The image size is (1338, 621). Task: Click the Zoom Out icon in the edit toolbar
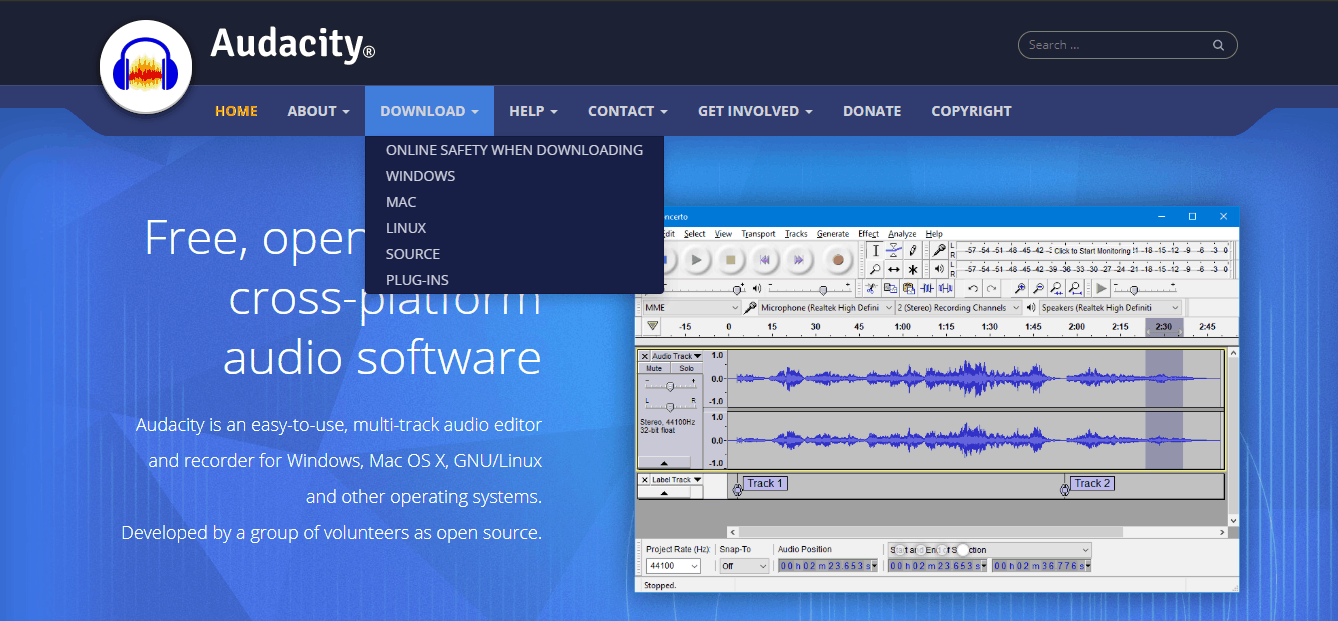[1038, 289]
